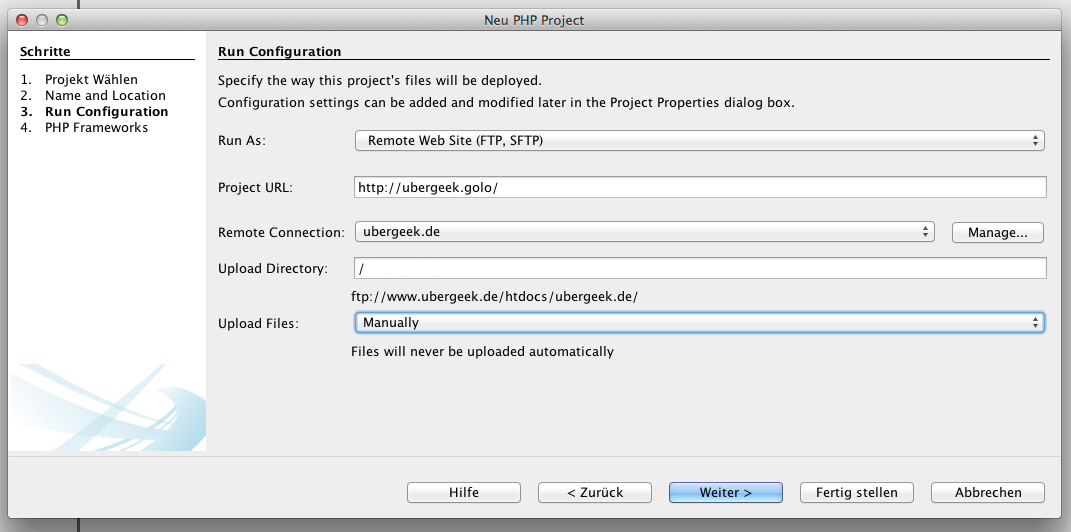Click Fertig stellen to finish
The height and width of the screenshot is (532, 1071).
click(x=857, y=492)
